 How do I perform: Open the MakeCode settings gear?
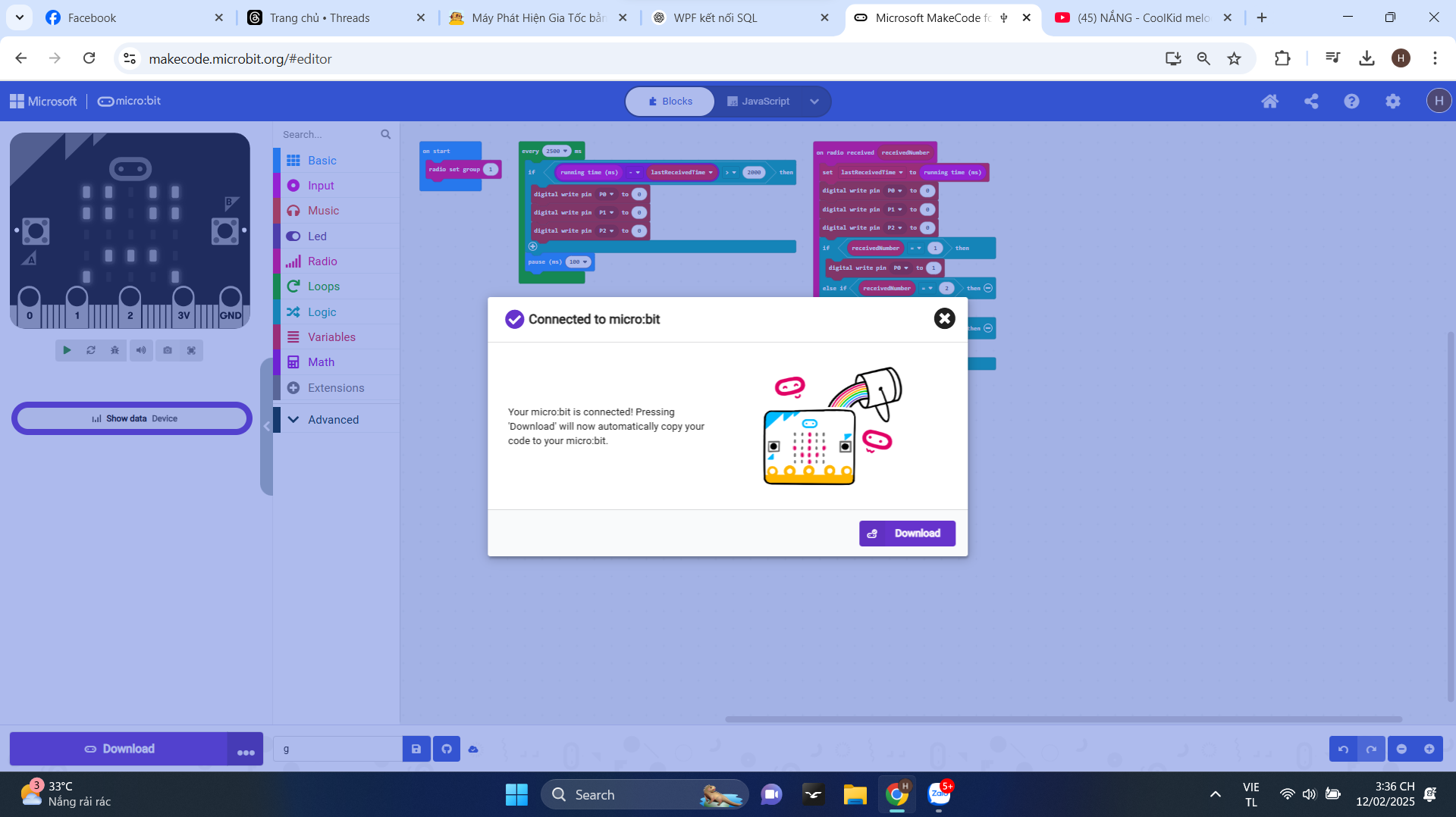[1393, 102]
